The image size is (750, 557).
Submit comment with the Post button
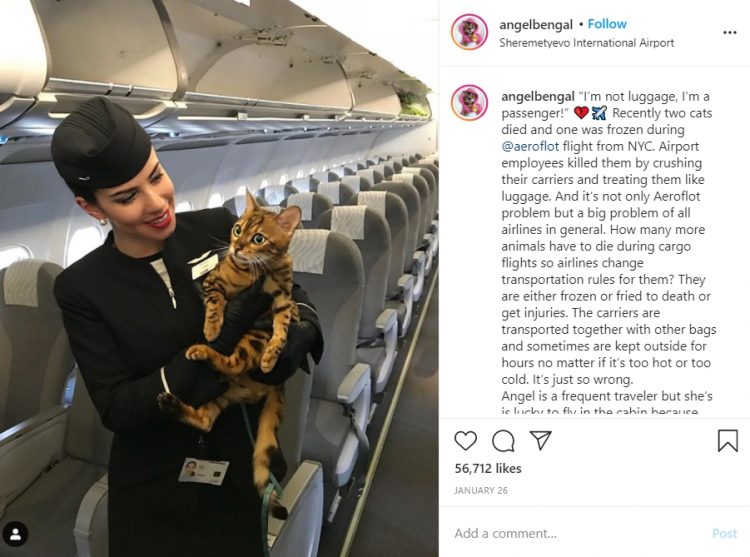tap(725, 533)
